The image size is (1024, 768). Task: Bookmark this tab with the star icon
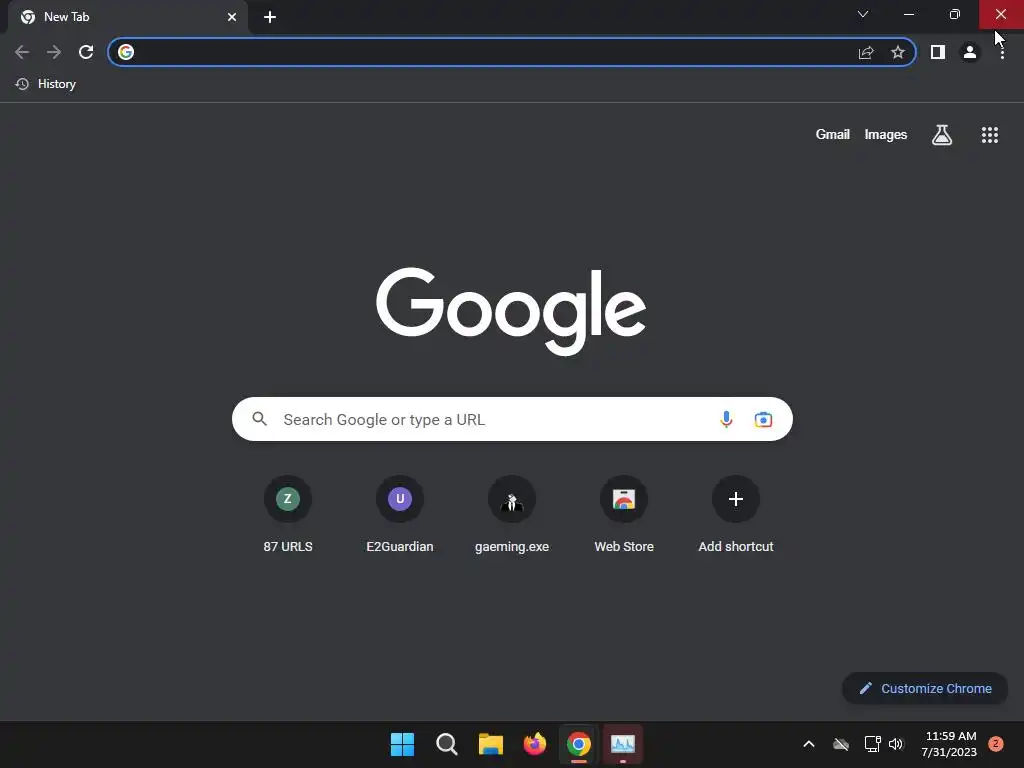click(x=898, y=52)
